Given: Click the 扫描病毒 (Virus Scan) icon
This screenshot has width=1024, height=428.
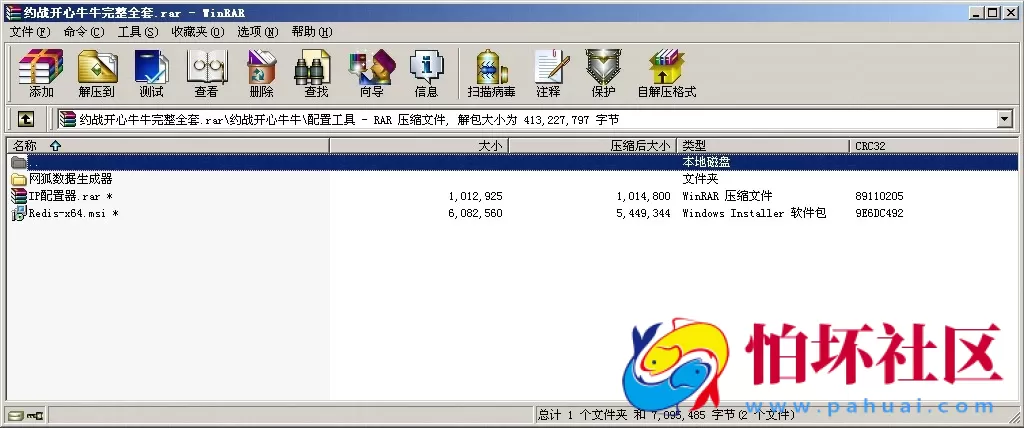Looking at the screenshot, I should pyautogui.click(x=492, y=67).
